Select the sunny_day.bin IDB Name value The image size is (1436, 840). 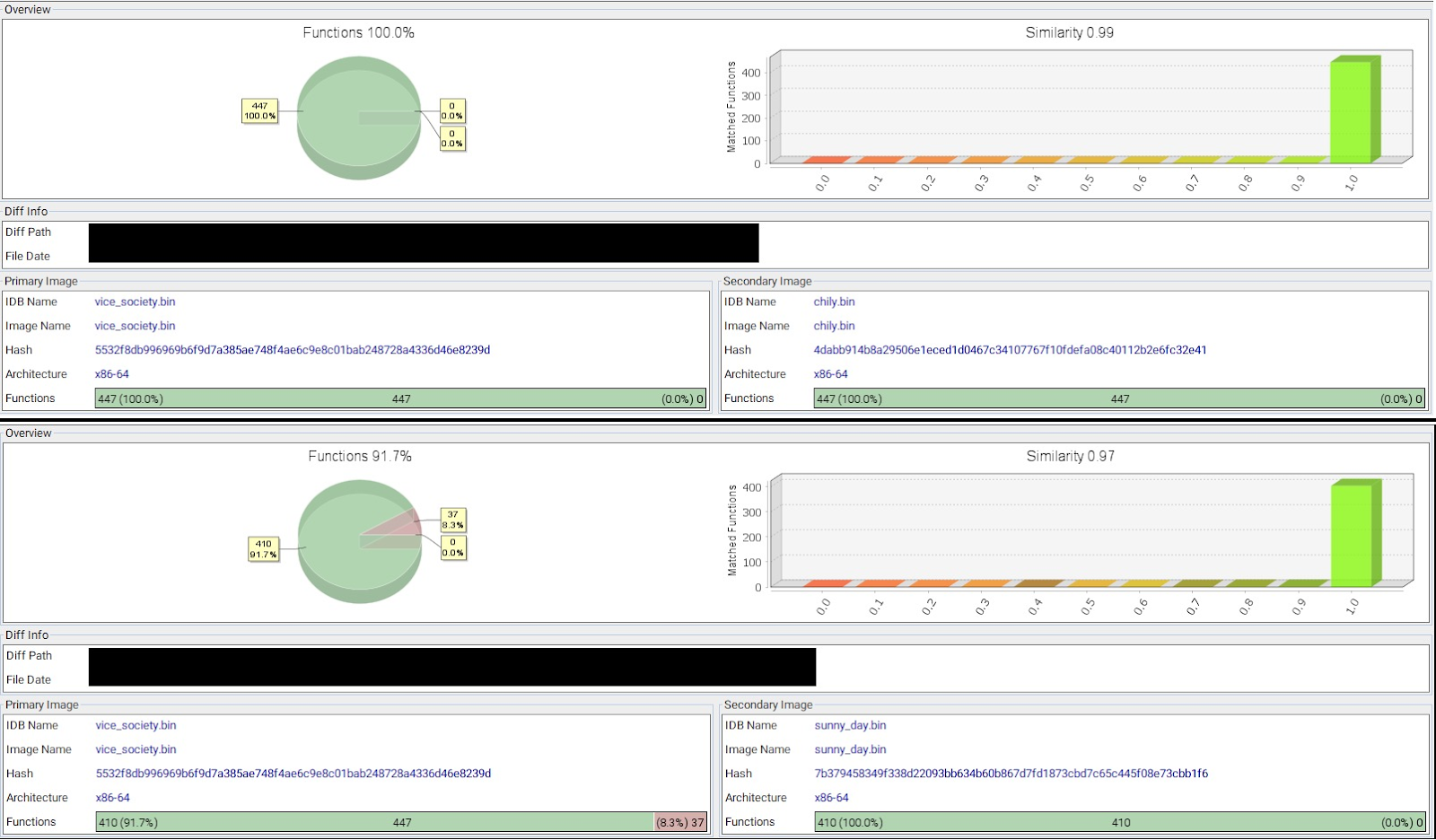coord(850,725)
